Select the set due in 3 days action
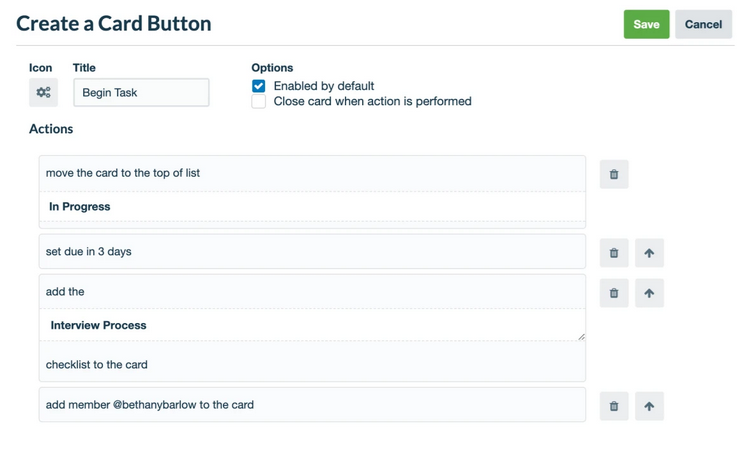The image size is (737, 450). pyautogui.click(x=312, y=252)
